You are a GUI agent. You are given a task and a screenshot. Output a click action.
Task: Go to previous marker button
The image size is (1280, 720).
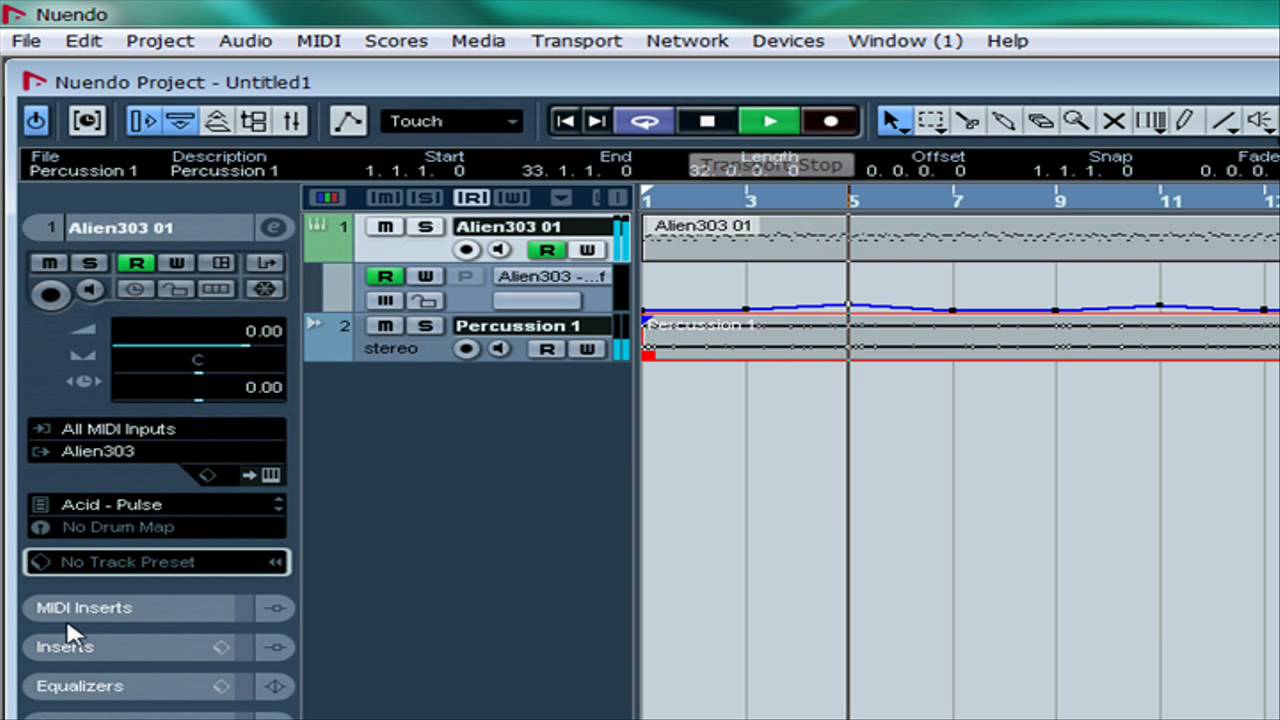(x=565, y=121)
